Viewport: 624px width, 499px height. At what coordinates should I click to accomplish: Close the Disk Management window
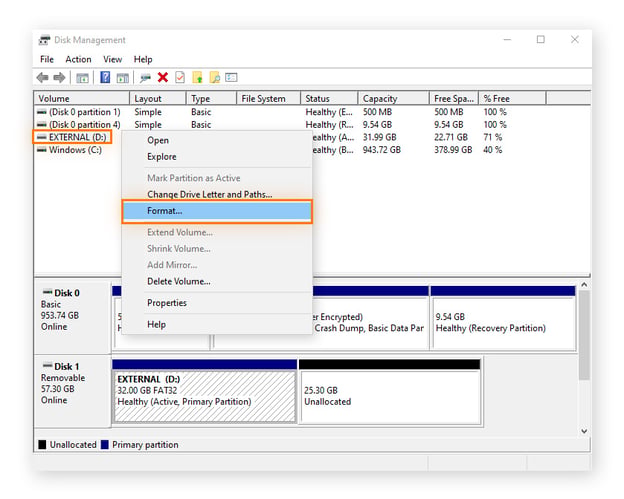pyautogui.click(x=575, y=39)
